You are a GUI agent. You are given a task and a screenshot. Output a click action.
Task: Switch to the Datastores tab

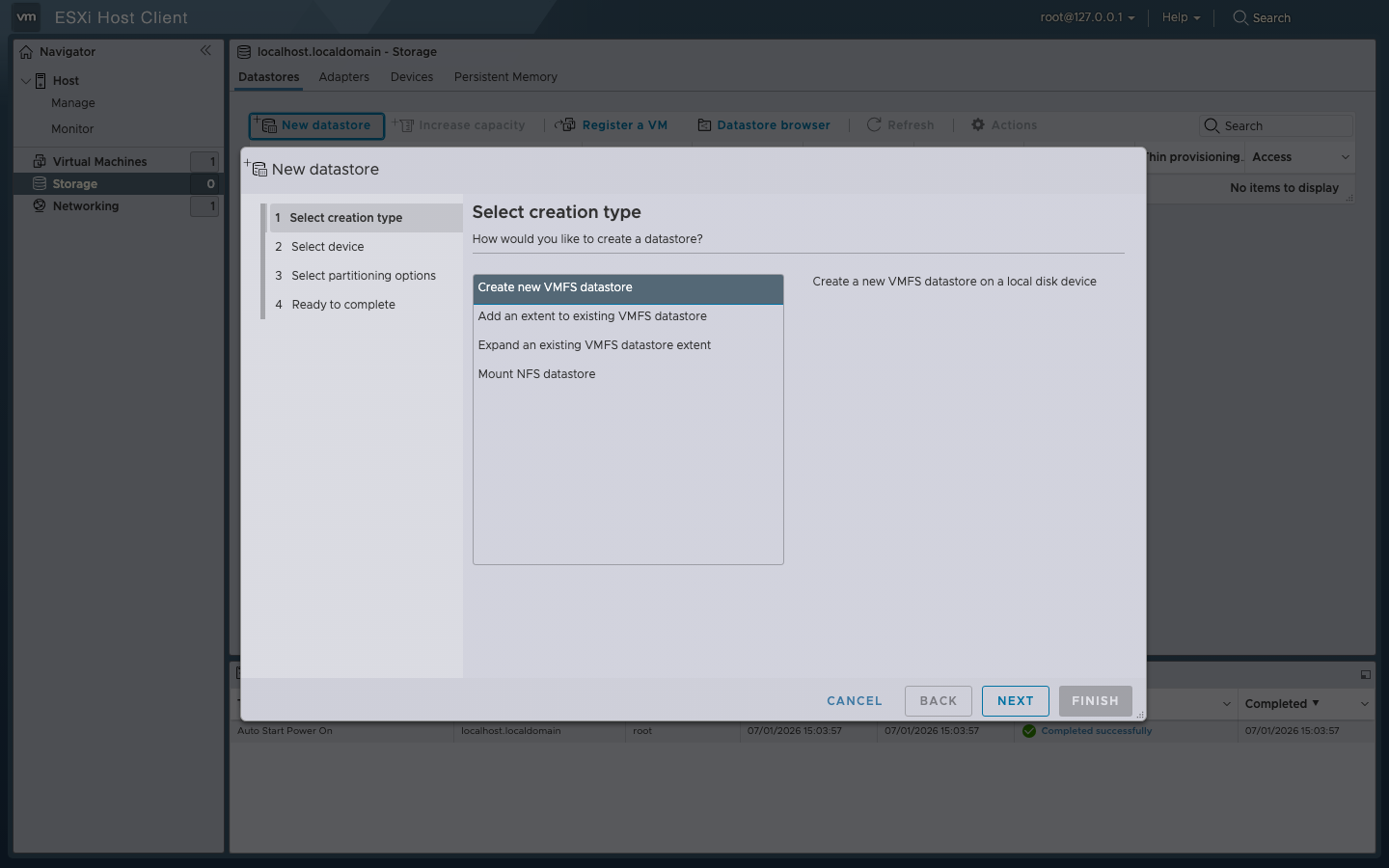pos(269,77)
